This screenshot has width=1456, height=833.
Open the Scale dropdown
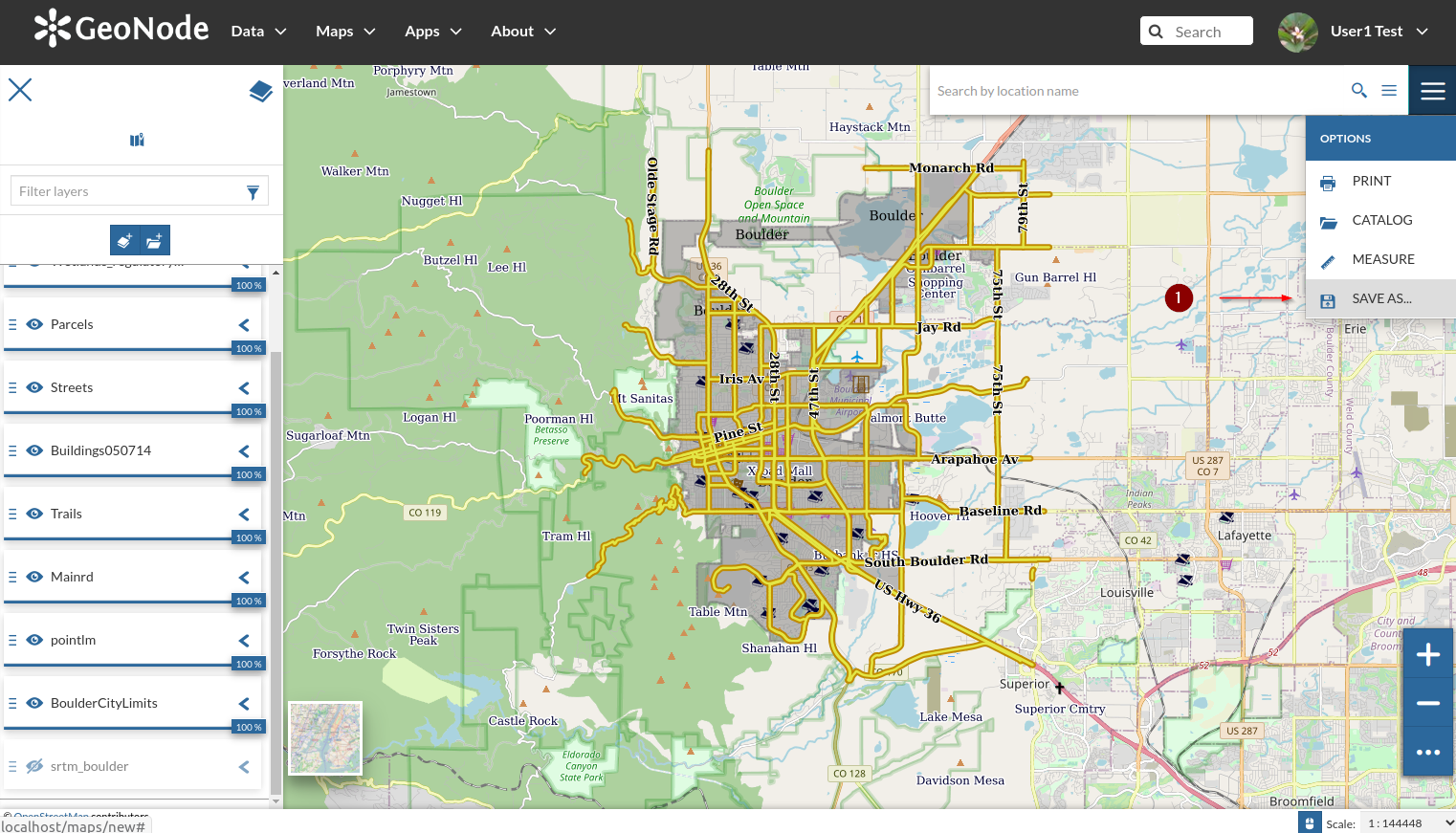click(x=1408, y=823)
